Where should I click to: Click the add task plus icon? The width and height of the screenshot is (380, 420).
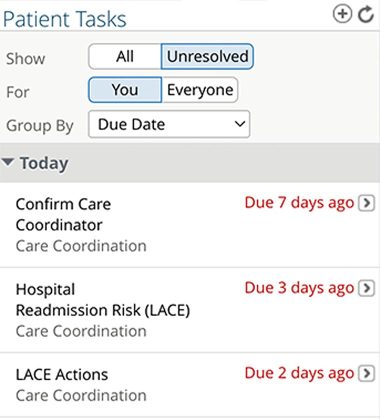[342, 14]
